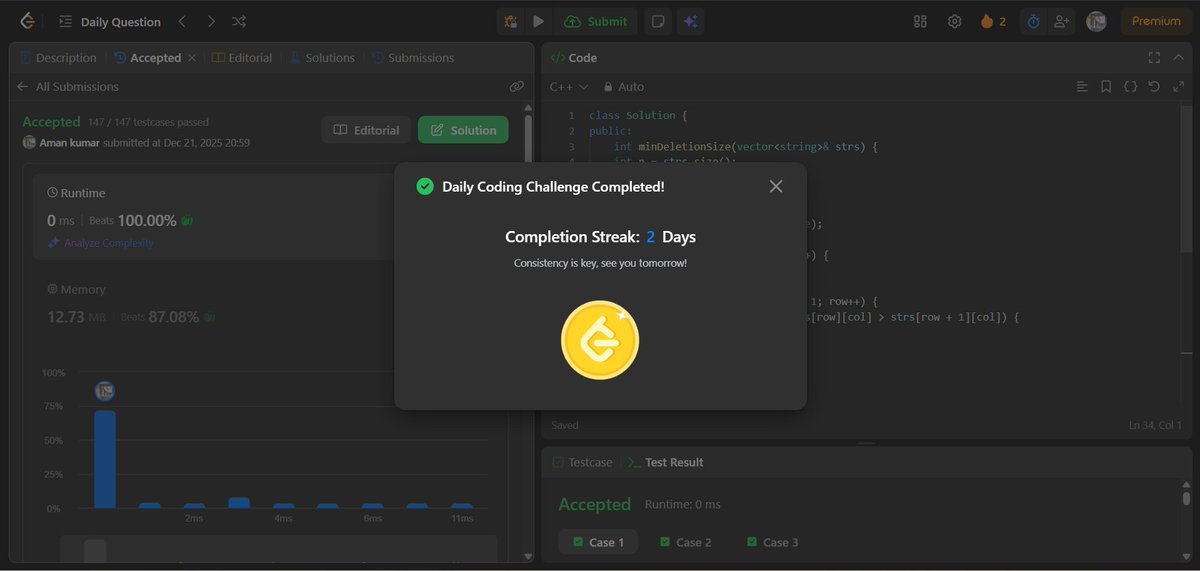Click the curly braces icon

pos(1130,87)
